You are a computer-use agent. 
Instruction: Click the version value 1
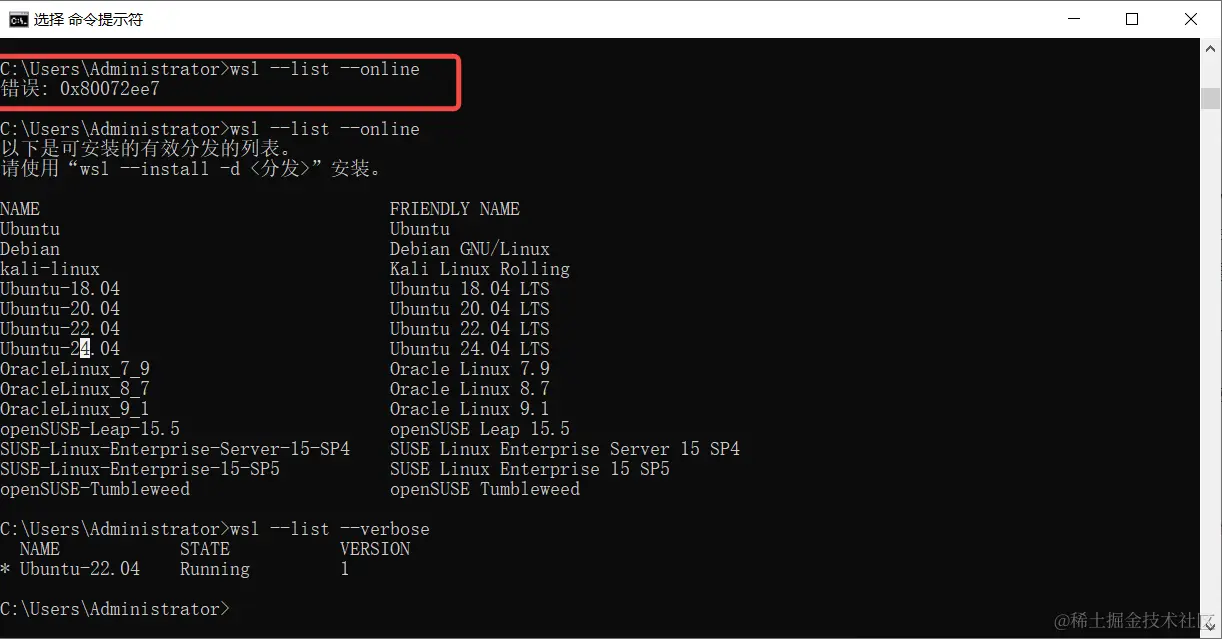(345, 569)
